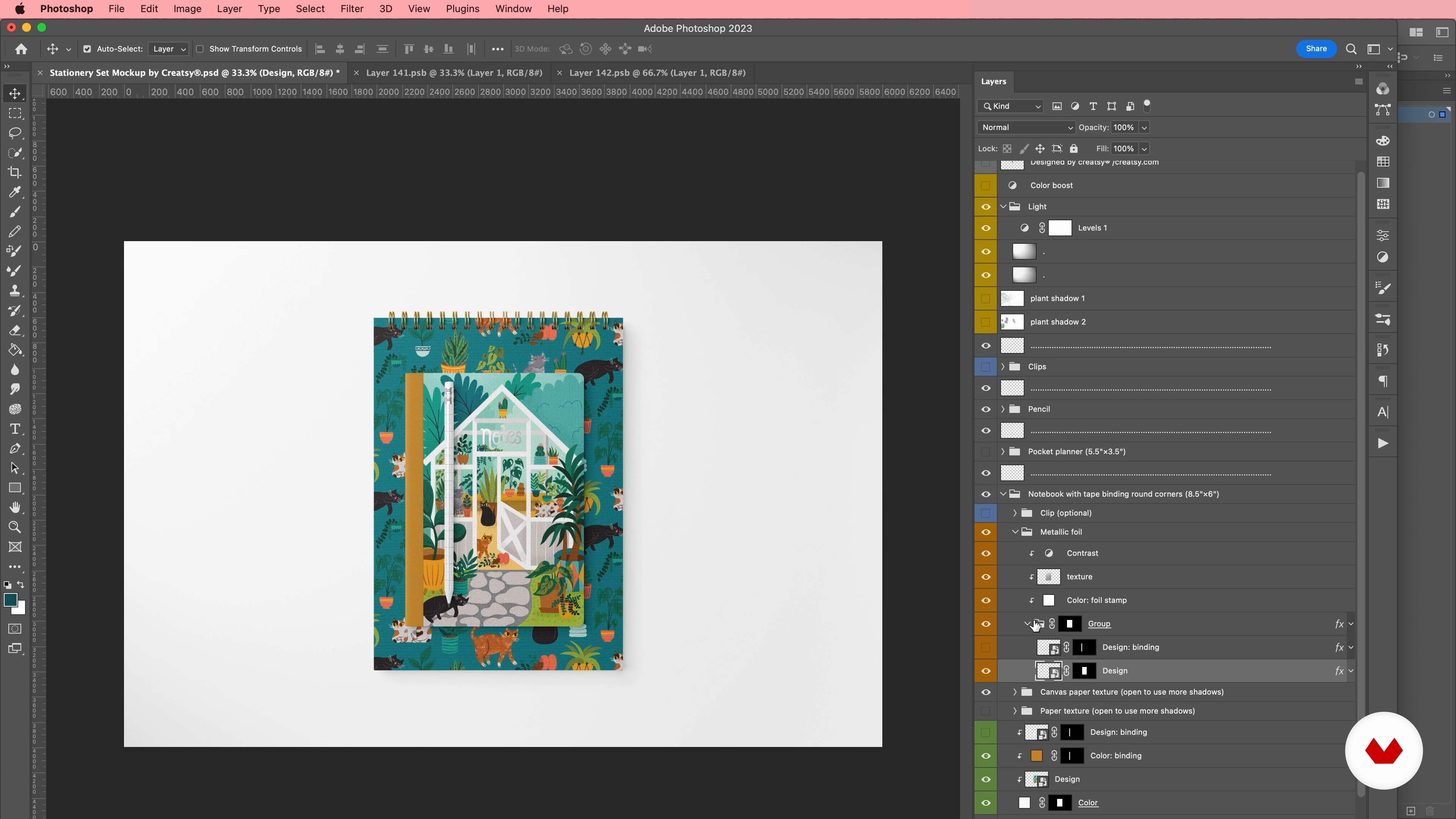Click the Home button in options bar

pos(22,49)
